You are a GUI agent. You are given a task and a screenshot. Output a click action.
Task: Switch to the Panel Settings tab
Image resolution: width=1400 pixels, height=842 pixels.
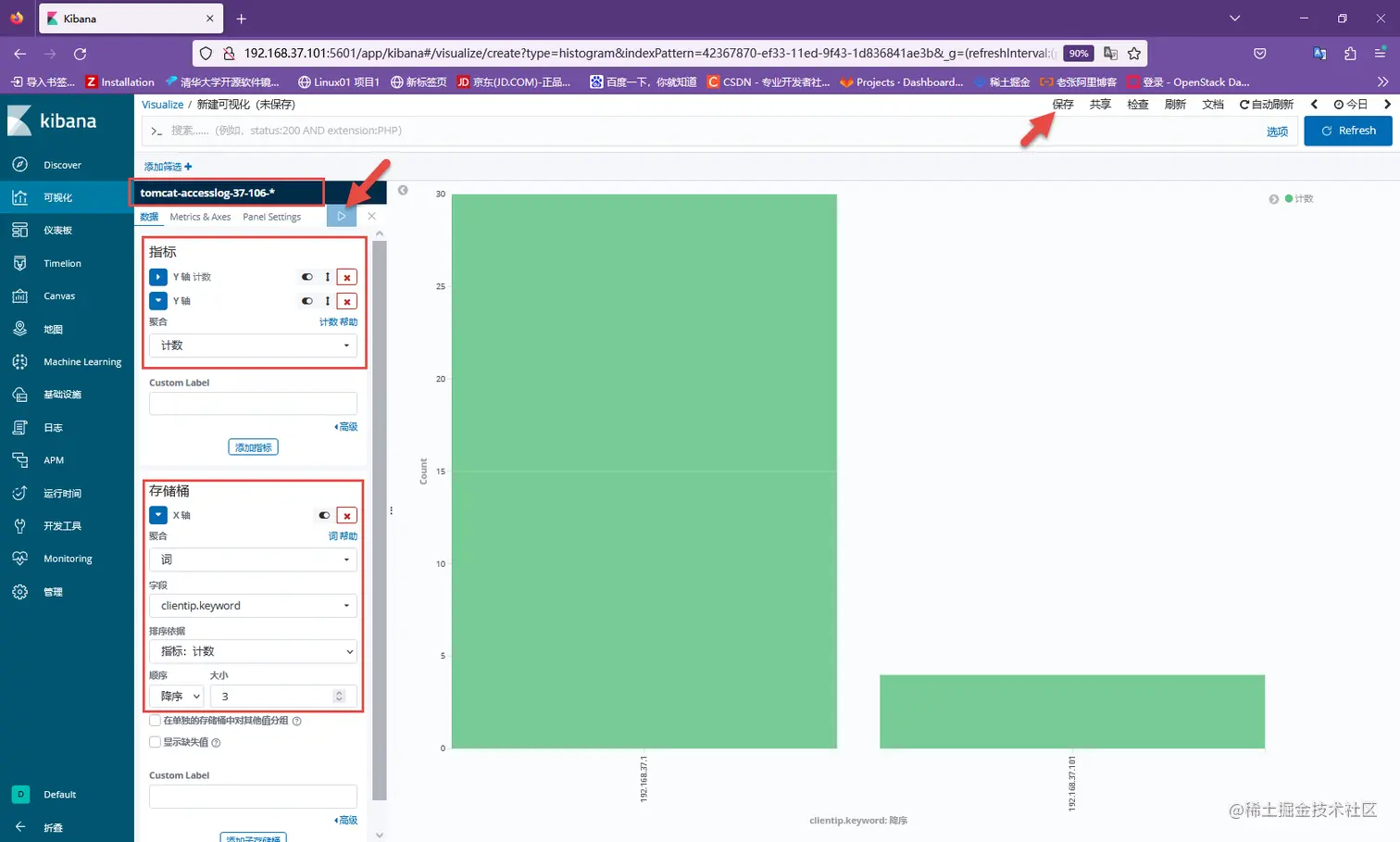[x=271, y=217]
